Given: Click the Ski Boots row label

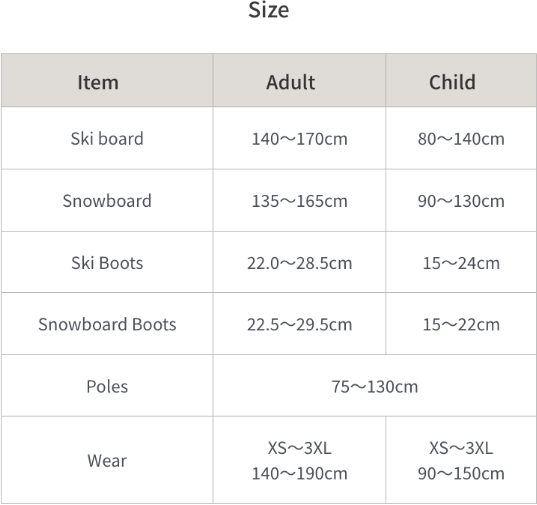Looking at the screenshot, I should (107, 263).
